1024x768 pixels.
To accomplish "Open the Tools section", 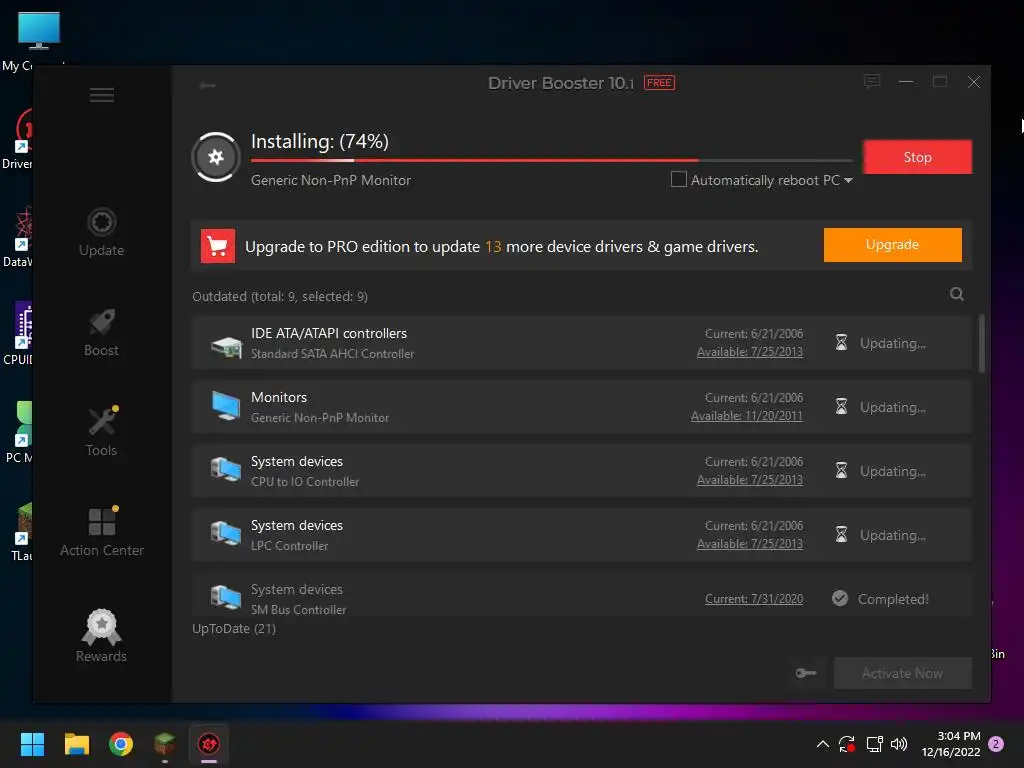I will click(101, 432).
